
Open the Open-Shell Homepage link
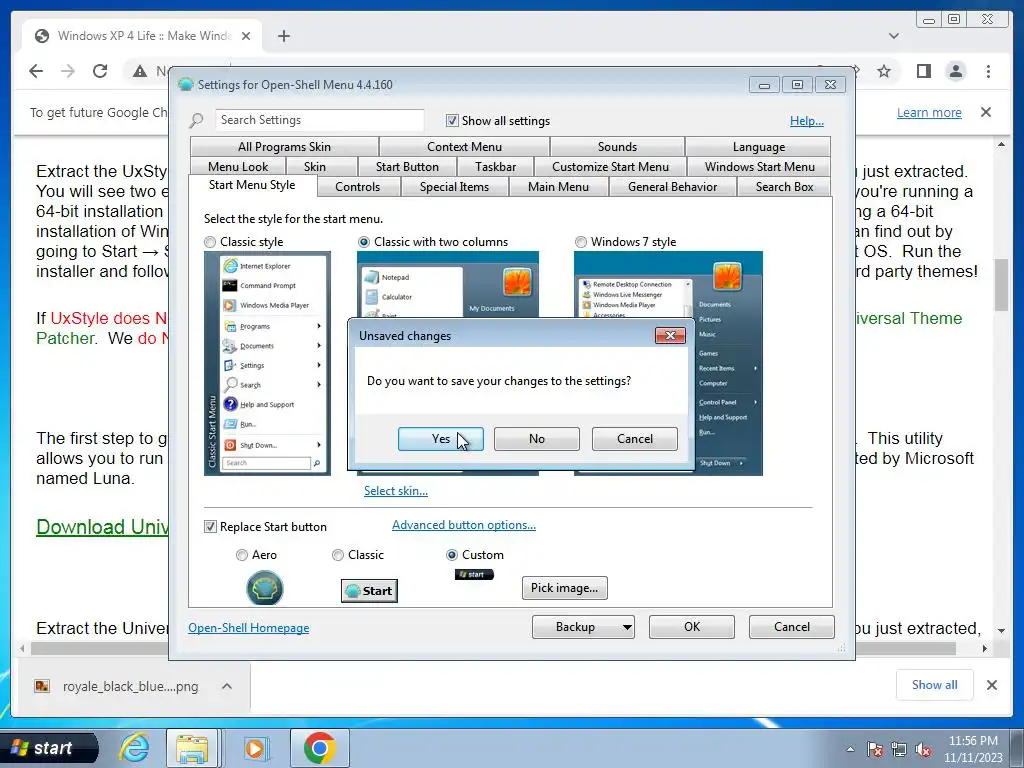point(249,628)
